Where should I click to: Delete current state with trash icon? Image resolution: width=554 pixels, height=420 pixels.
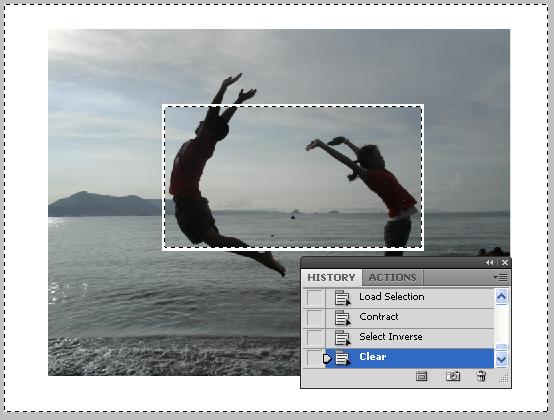481,376
